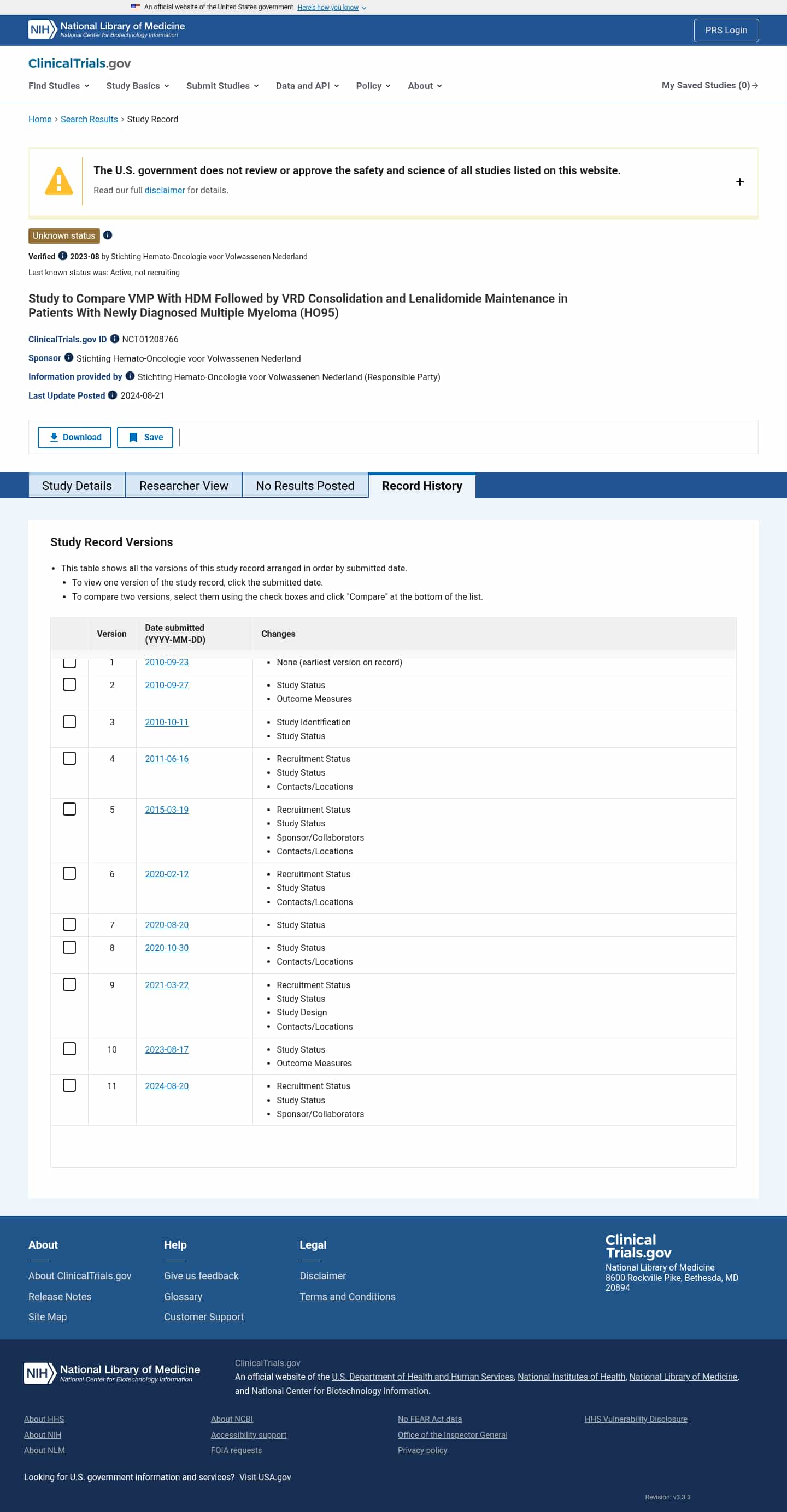Open the disclaimer link in warning box
The width and height of the screenshot is (787, 1512).
165,190
